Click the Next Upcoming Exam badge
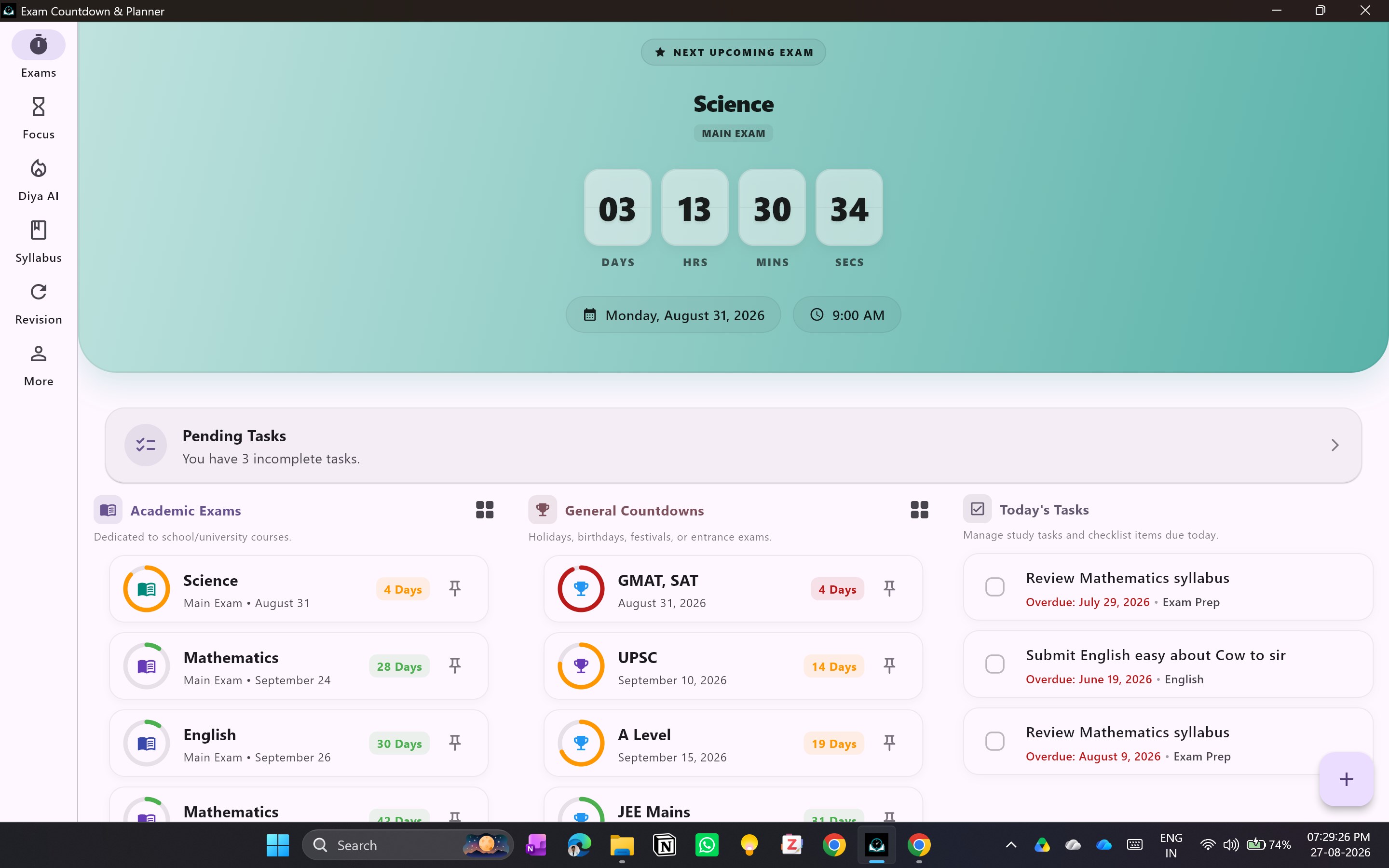 click(733, 52)
